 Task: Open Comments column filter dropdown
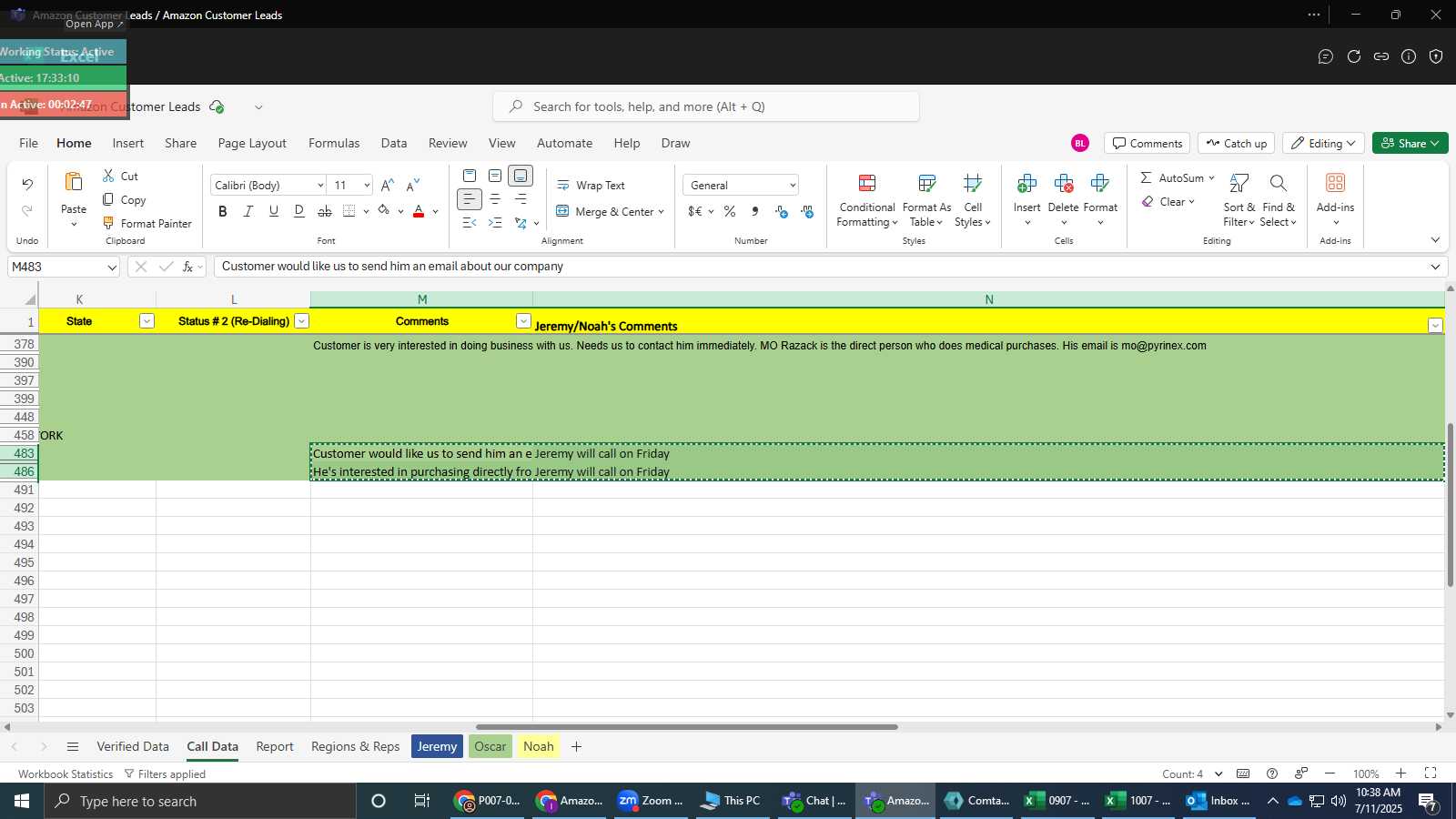[x=523, y=321]
